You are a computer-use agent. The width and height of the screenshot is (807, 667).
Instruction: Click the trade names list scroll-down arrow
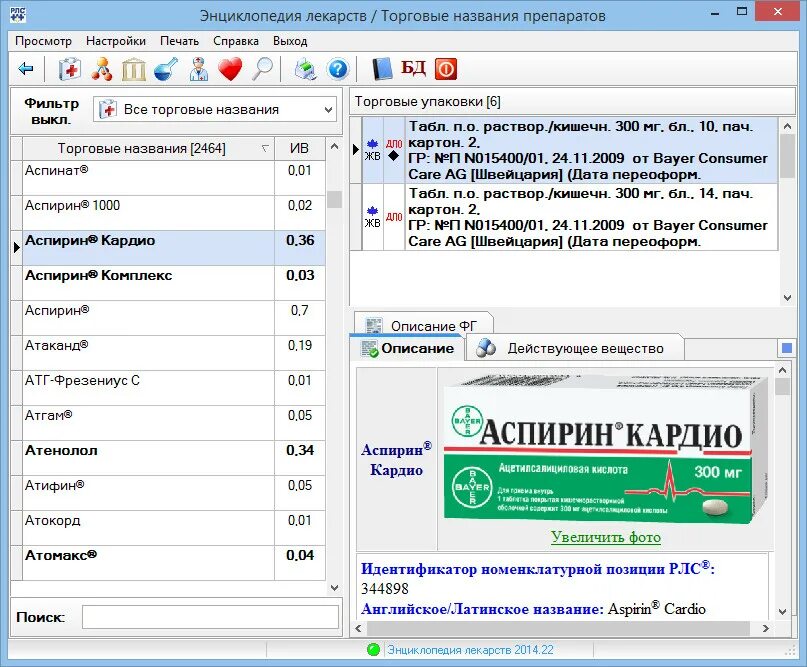334,588
